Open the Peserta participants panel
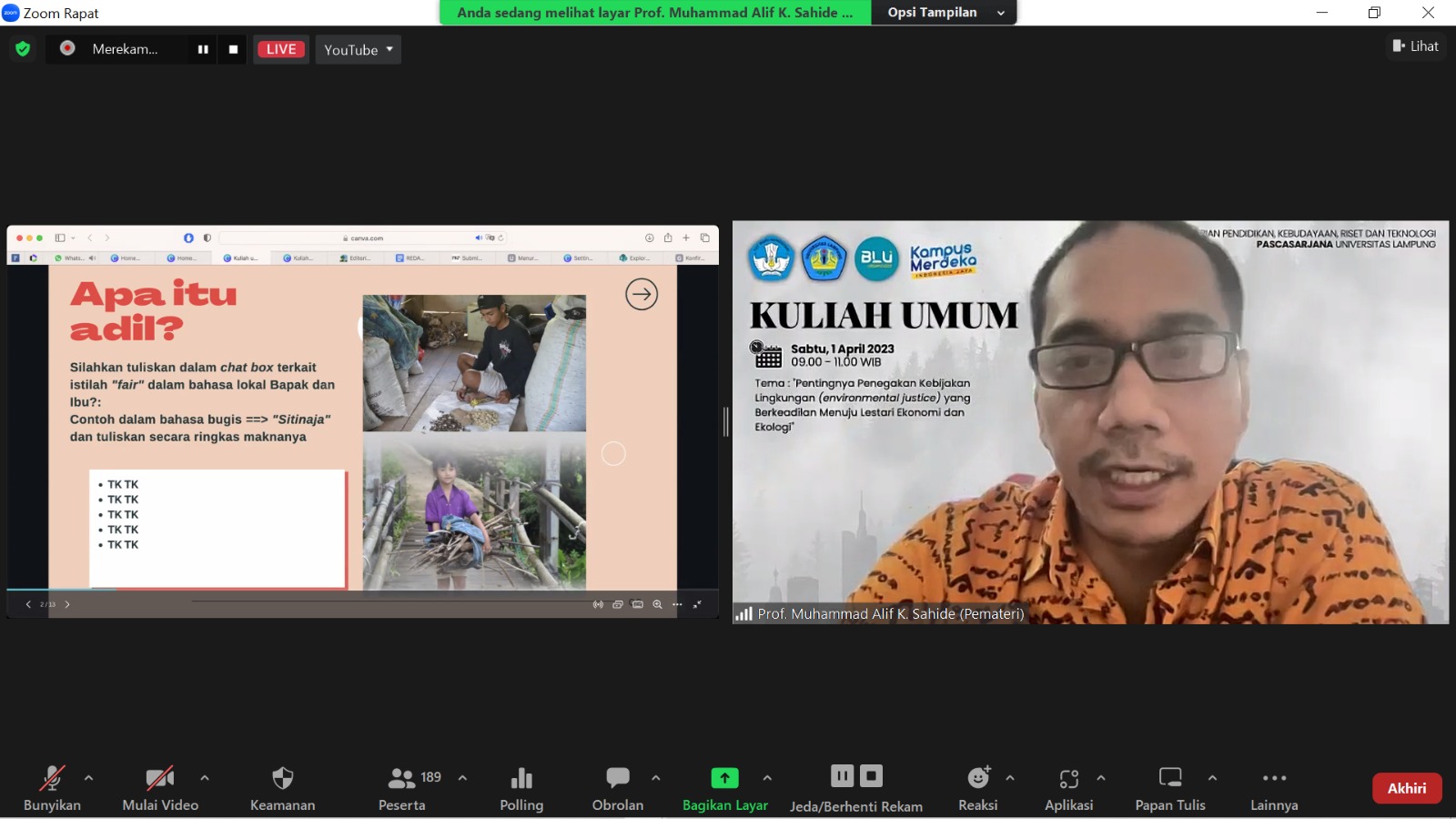The height and width of the screenshot is (819, 1456). point(401,779)
